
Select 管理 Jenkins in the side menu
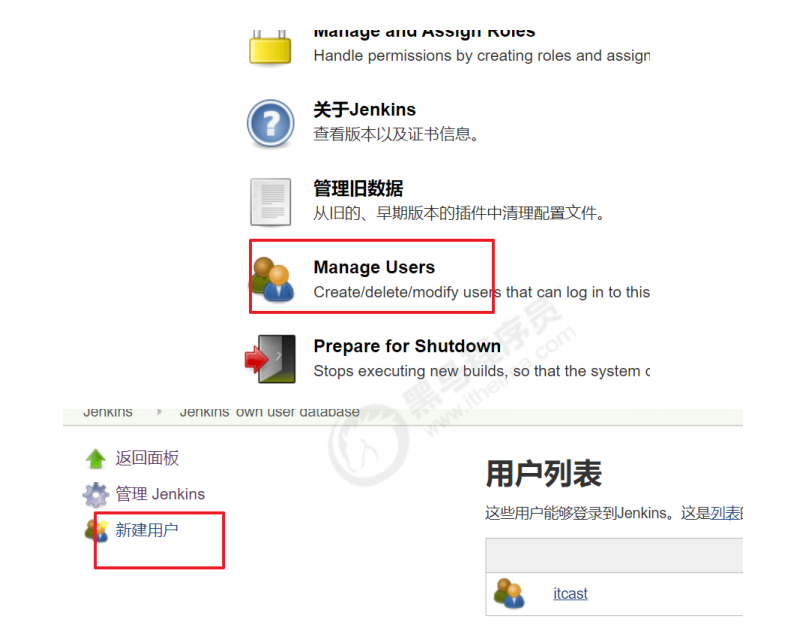click(160, 494)
